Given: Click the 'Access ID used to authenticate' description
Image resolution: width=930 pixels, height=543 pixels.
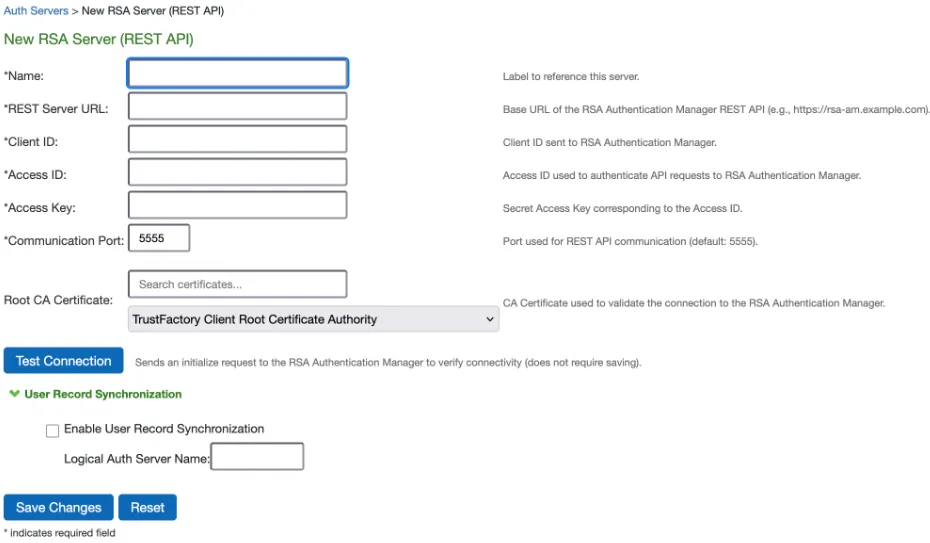Looking at the screenshot, I should coord(681,175).
